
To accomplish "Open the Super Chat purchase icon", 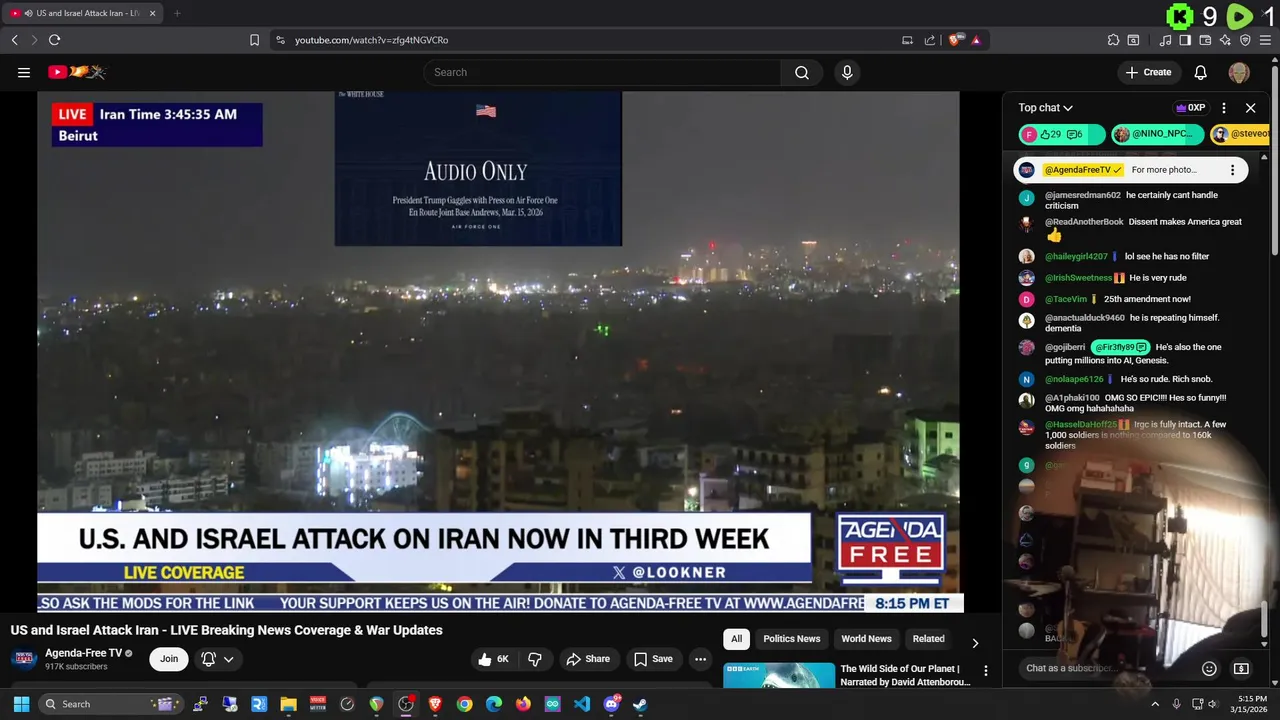I will click(1241, 668).
